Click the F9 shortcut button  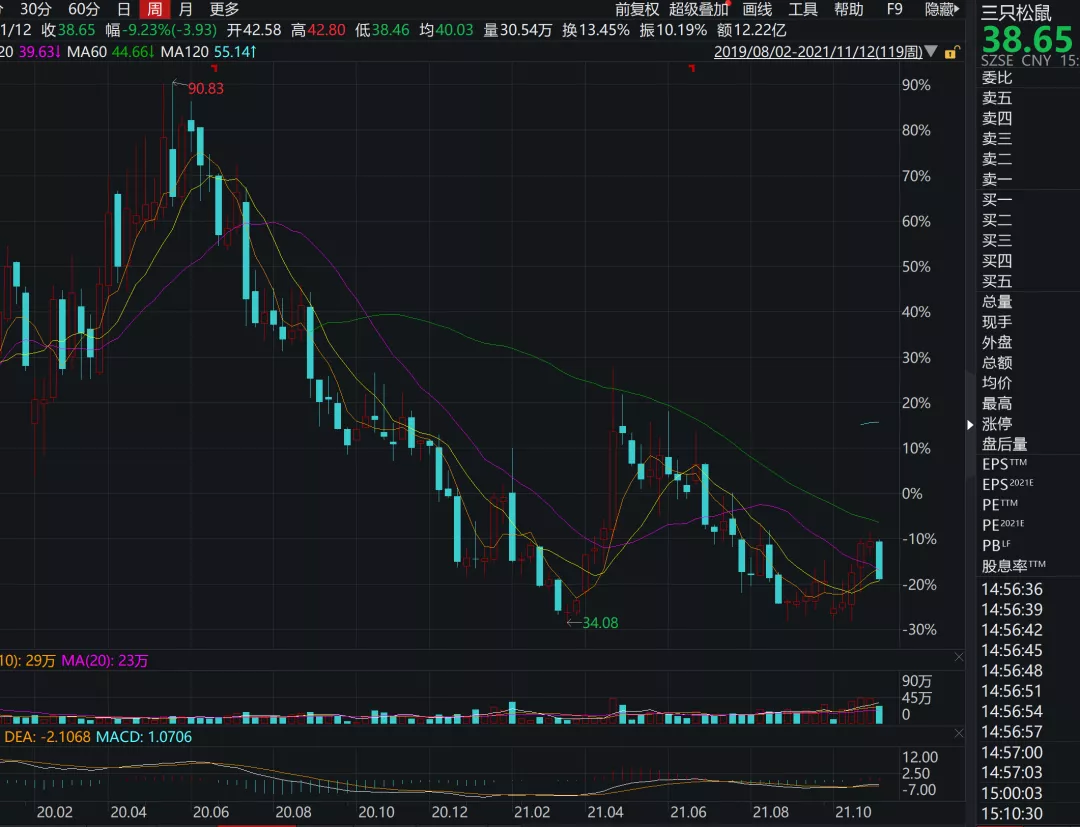pos(895,9)
